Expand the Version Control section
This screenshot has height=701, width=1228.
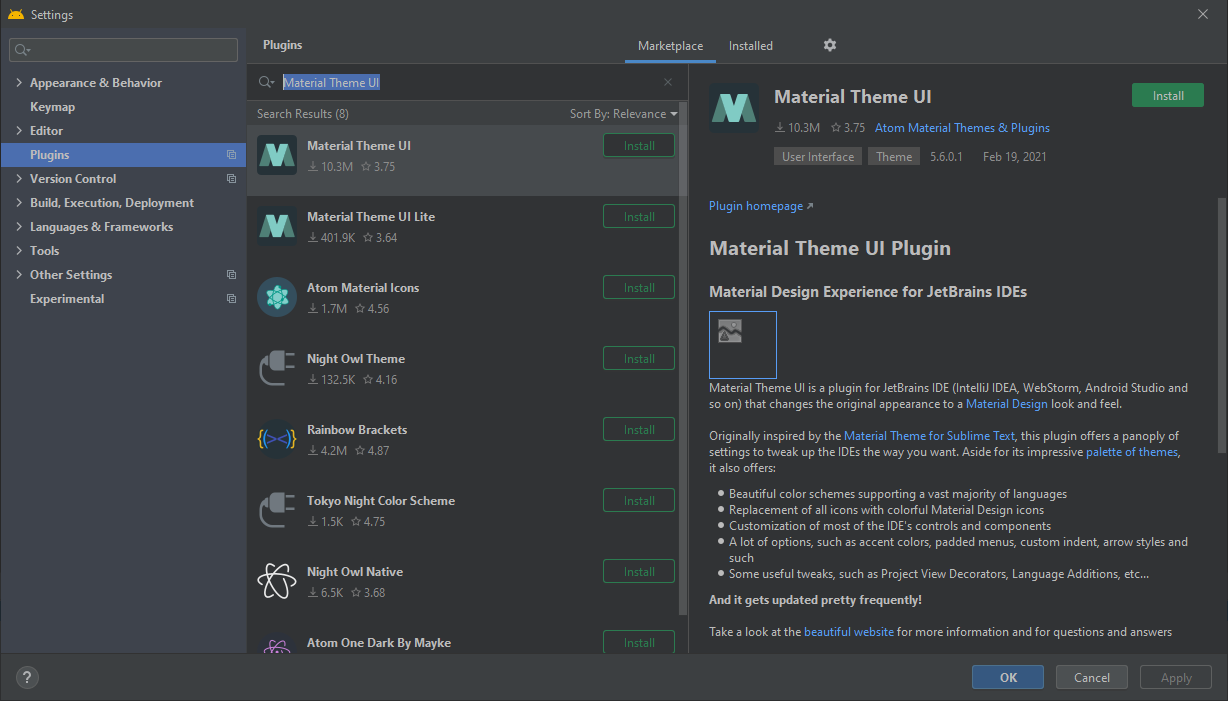19,179
